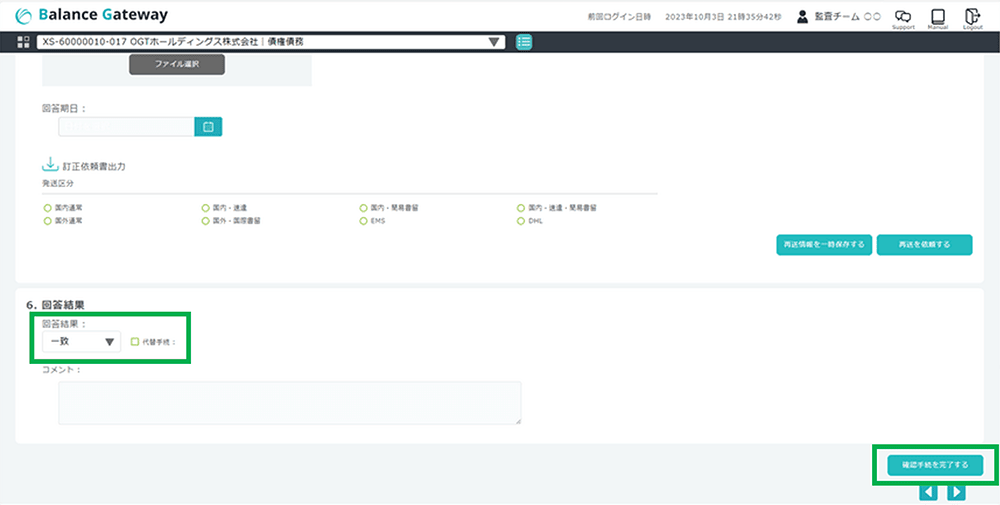The image size is (1000, 505).
Task: Click the teal list icon beside company selector
Action: click(x=524, y=42)
